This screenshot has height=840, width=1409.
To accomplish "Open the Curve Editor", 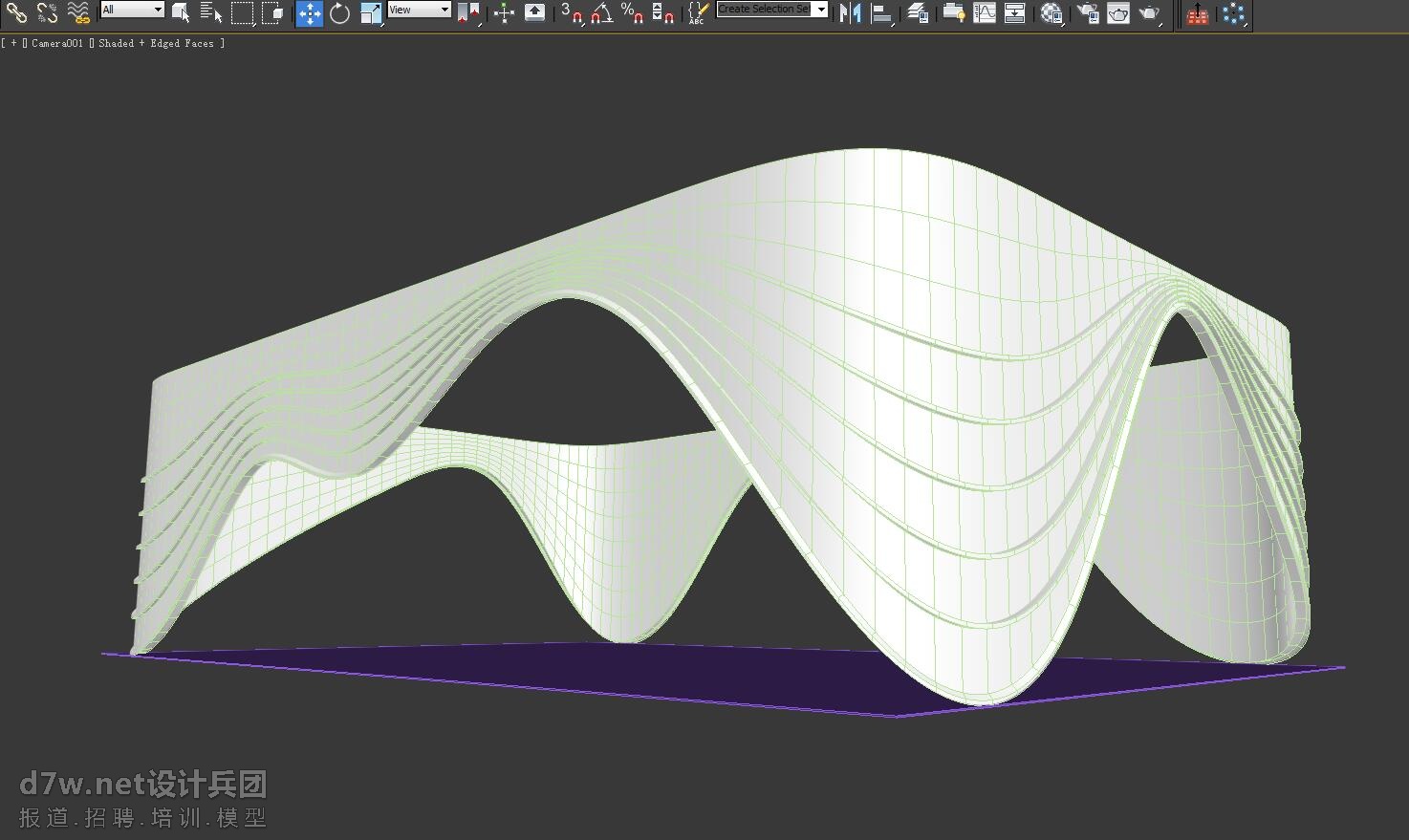I will [x=984, y=12].
